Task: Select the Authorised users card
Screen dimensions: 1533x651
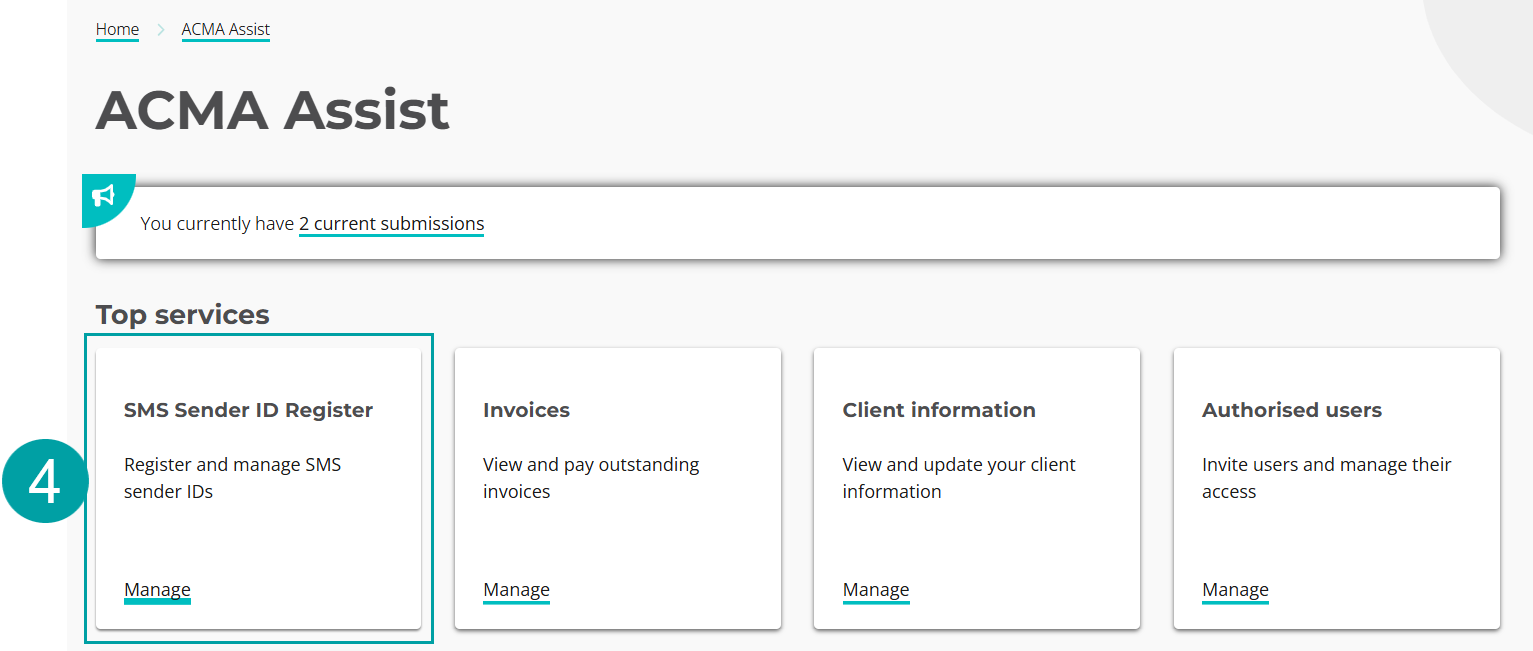Action: tap(1336, 487)
